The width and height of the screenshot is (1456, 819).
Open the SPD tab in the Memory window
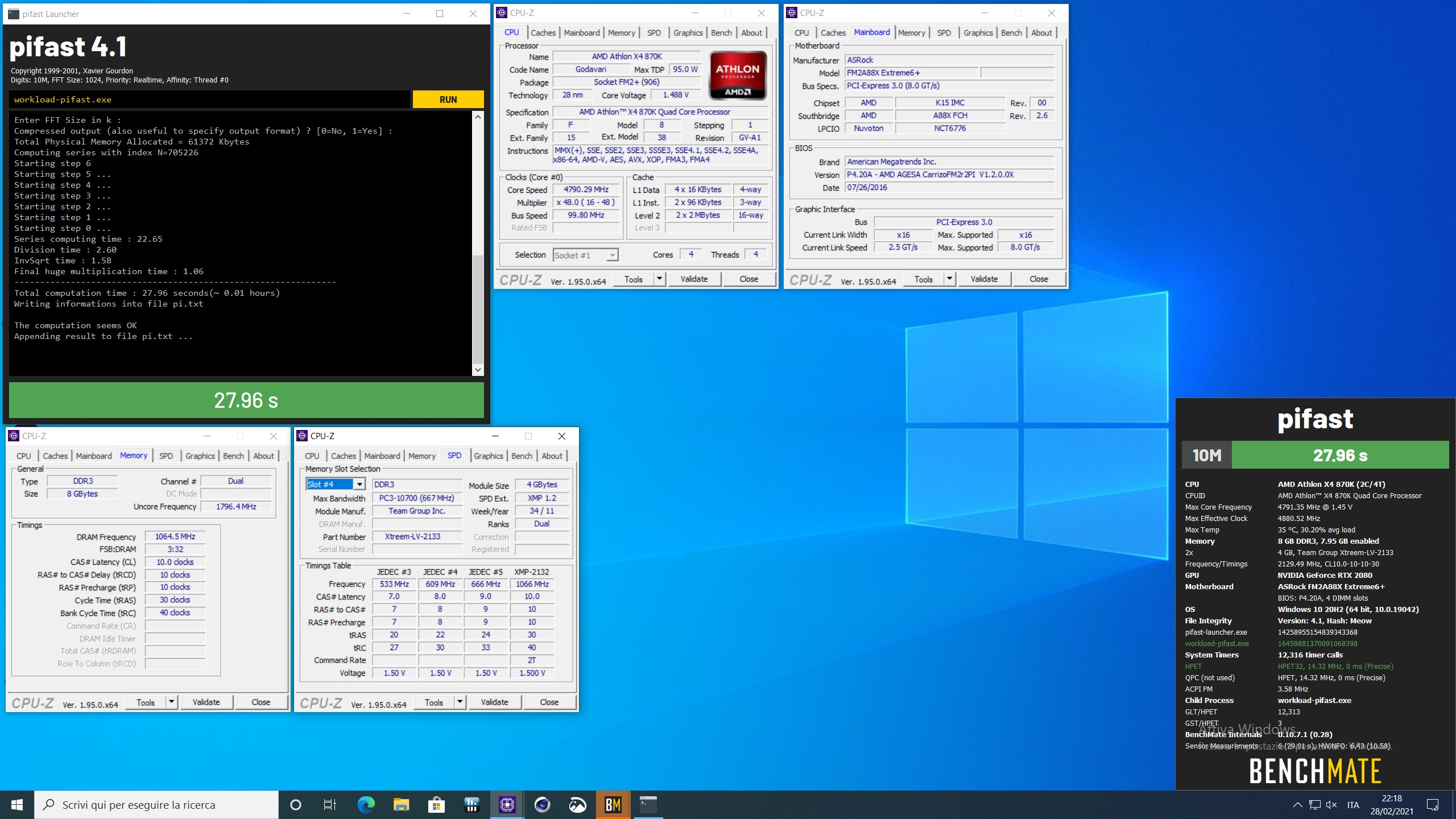tap(166, 456)
